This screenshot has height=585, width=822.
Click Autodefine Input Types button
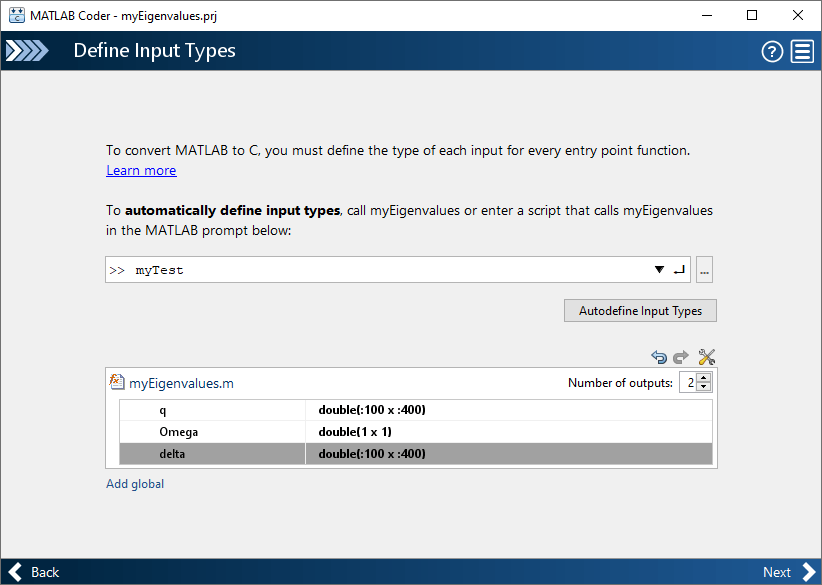tap(640, 311)
